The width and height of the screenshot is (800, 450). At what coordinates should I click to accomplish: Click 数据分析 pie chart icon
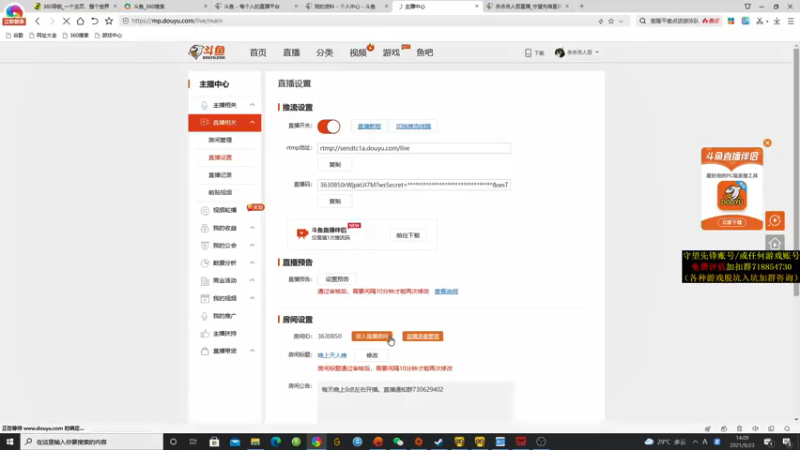click(205, 263)
